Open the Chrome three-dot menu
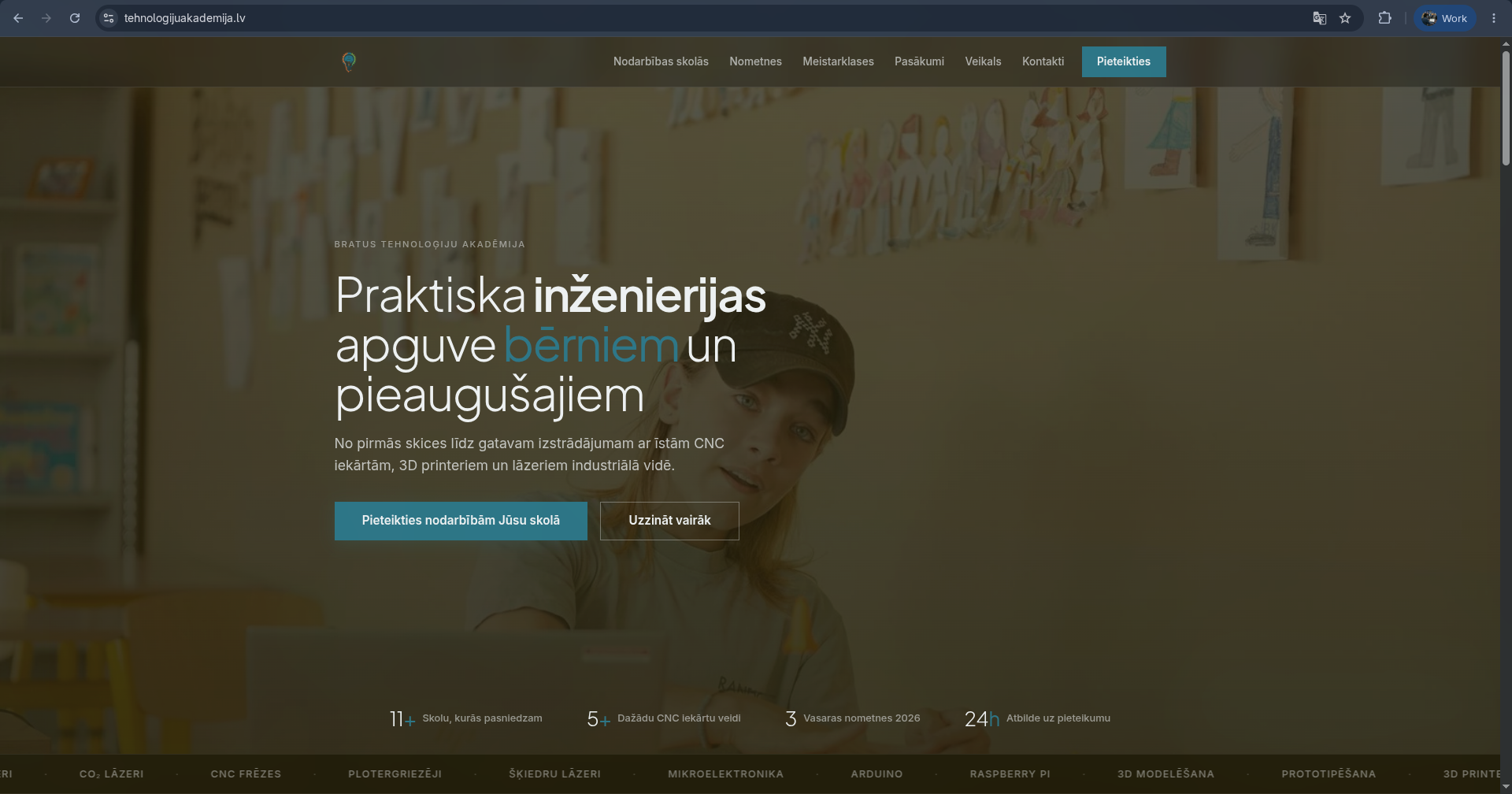 coord(1494,18)
